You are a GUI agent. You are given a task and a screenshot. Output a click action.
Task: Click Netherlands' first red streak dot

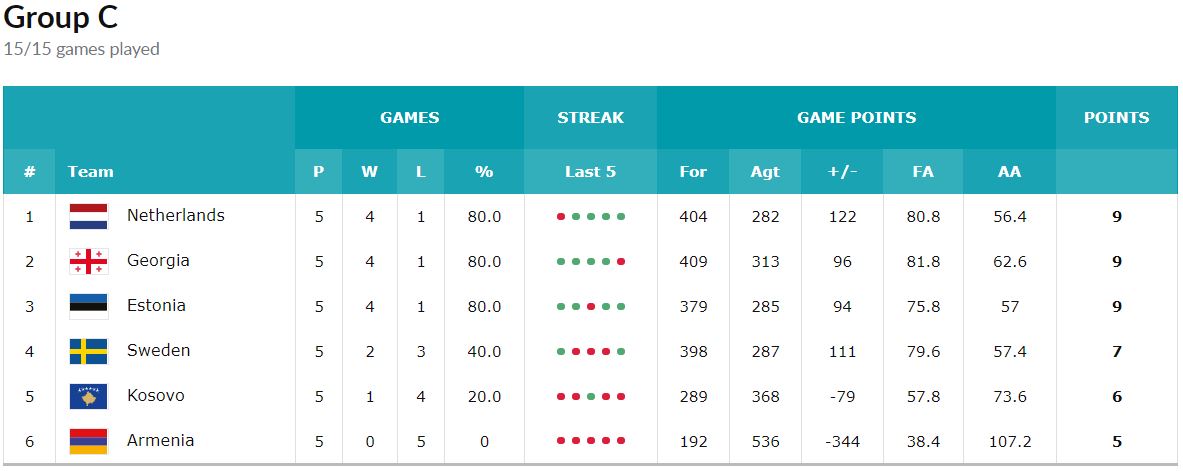[x=561, y=217]
